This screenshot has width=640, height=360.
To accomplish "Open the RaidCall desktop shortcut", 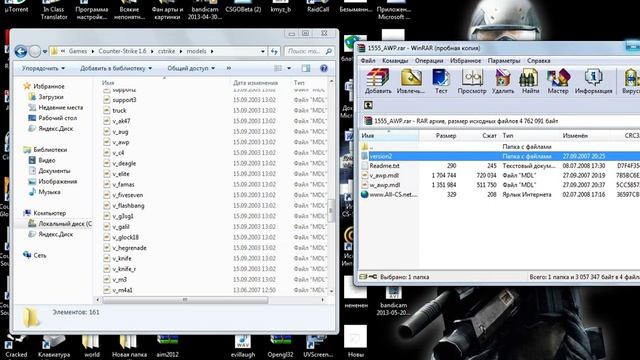I will coord(318,6).
